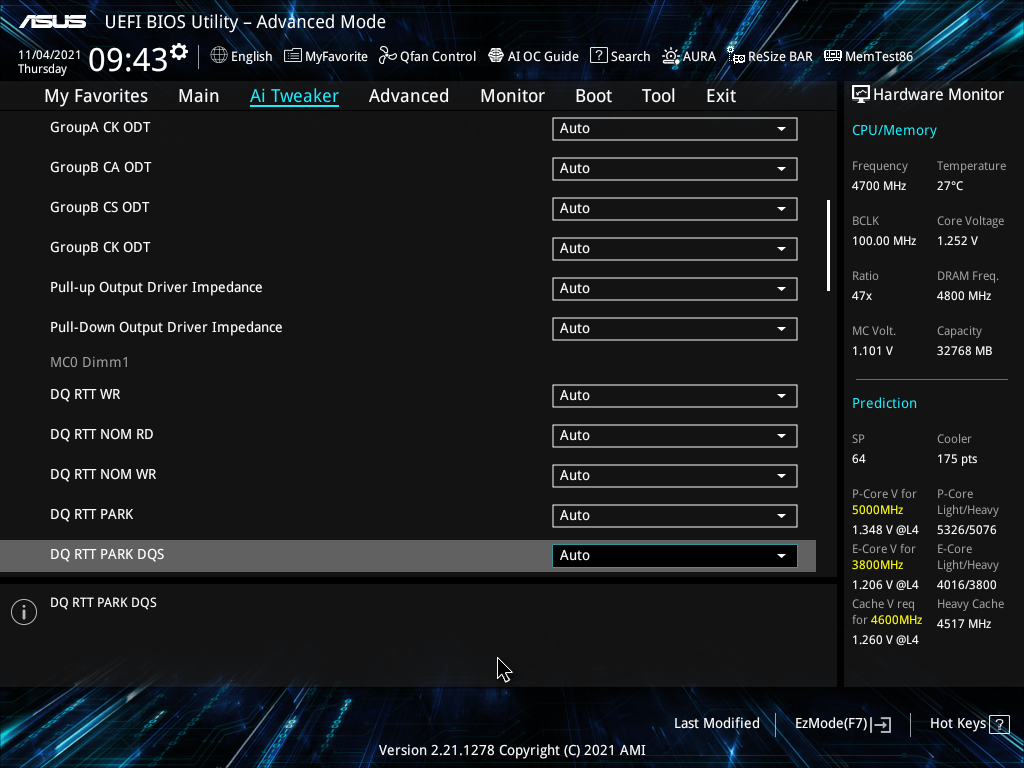Expand the GroupB CS ODT dropdown
Image resolution: width=1024 pixels, height=768 pixels.
(675, 208)
